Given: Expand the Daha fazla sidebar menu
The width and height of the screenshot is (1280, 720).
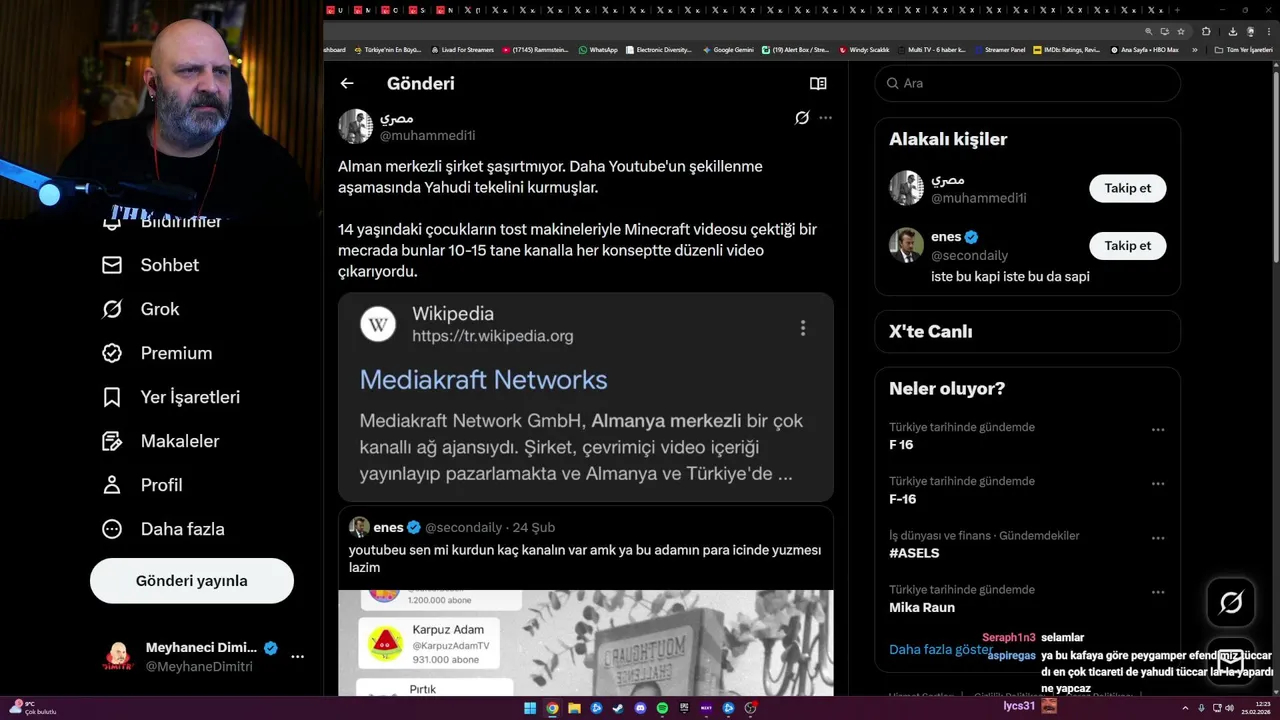Looking at the screenshot, I should point(164,529).
